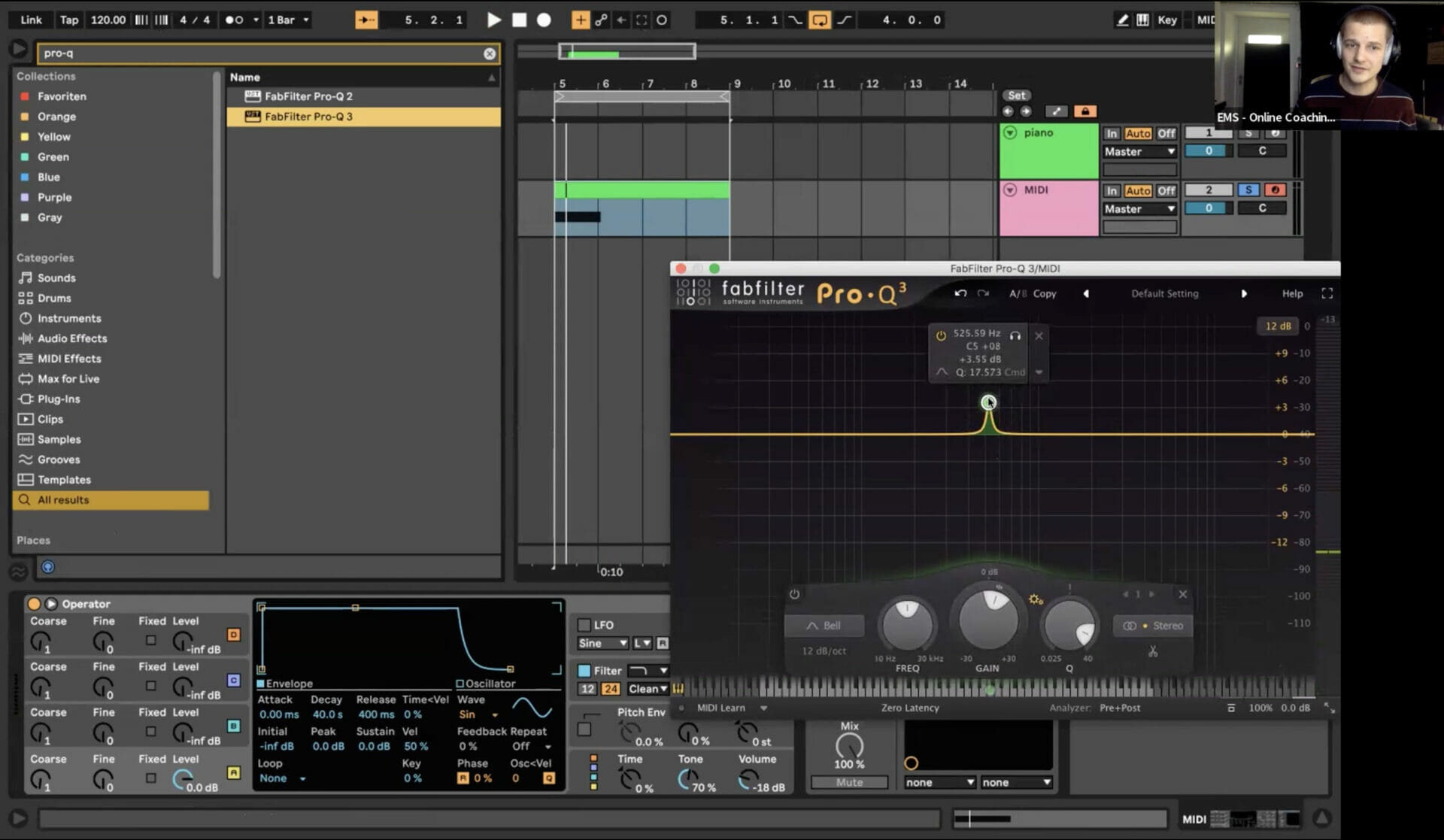Viewport: 1444px width, 840px height.
Task: Click the browser preview headphone button
Action: [47, 567]
